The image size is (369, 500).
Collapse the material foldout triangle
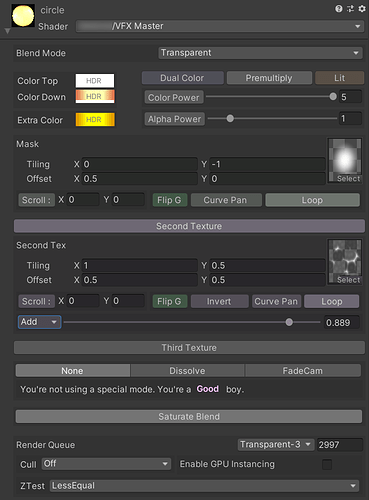click(x=7, y=31)
